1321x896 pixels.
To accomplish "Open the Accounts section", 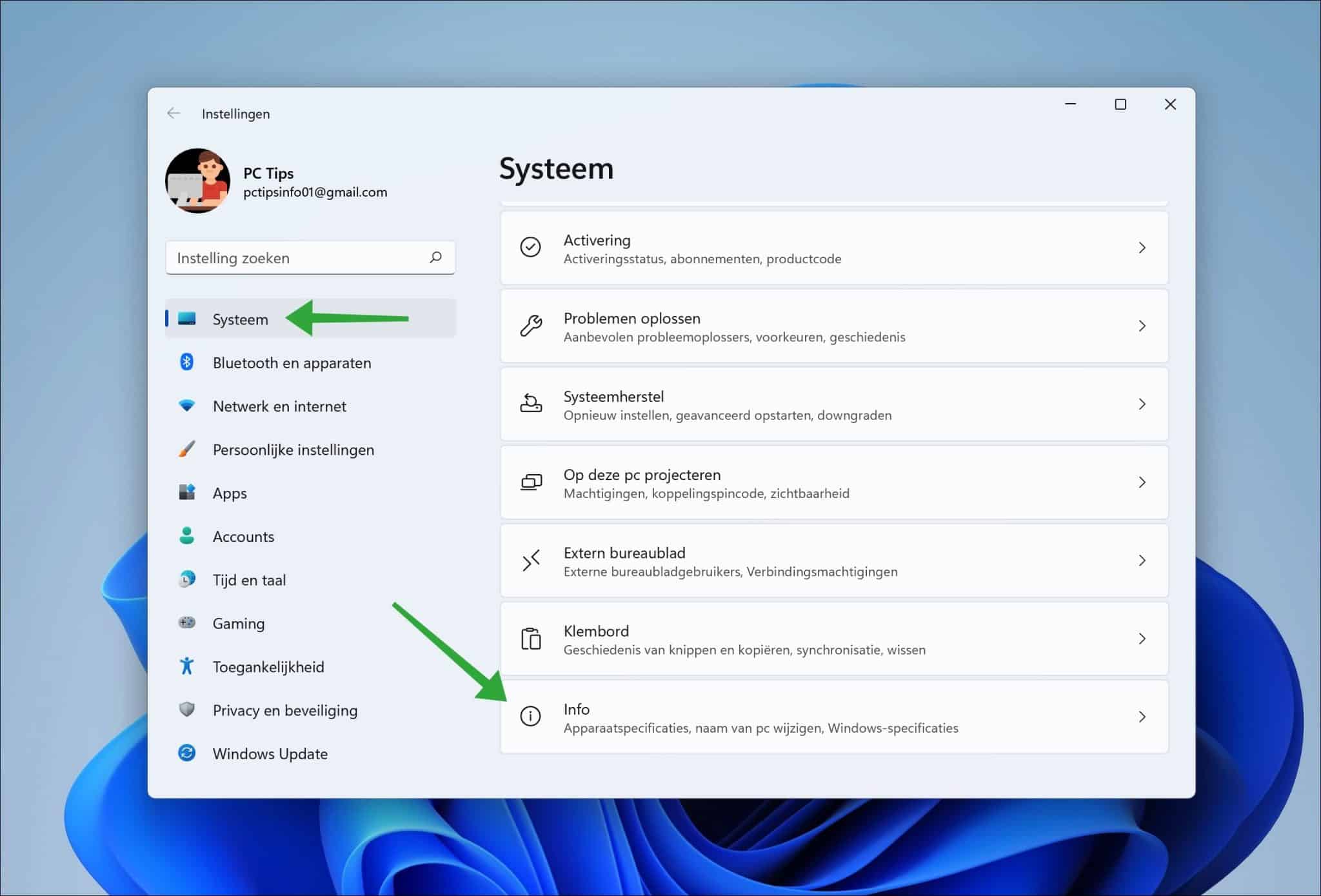I will (243, 536).
